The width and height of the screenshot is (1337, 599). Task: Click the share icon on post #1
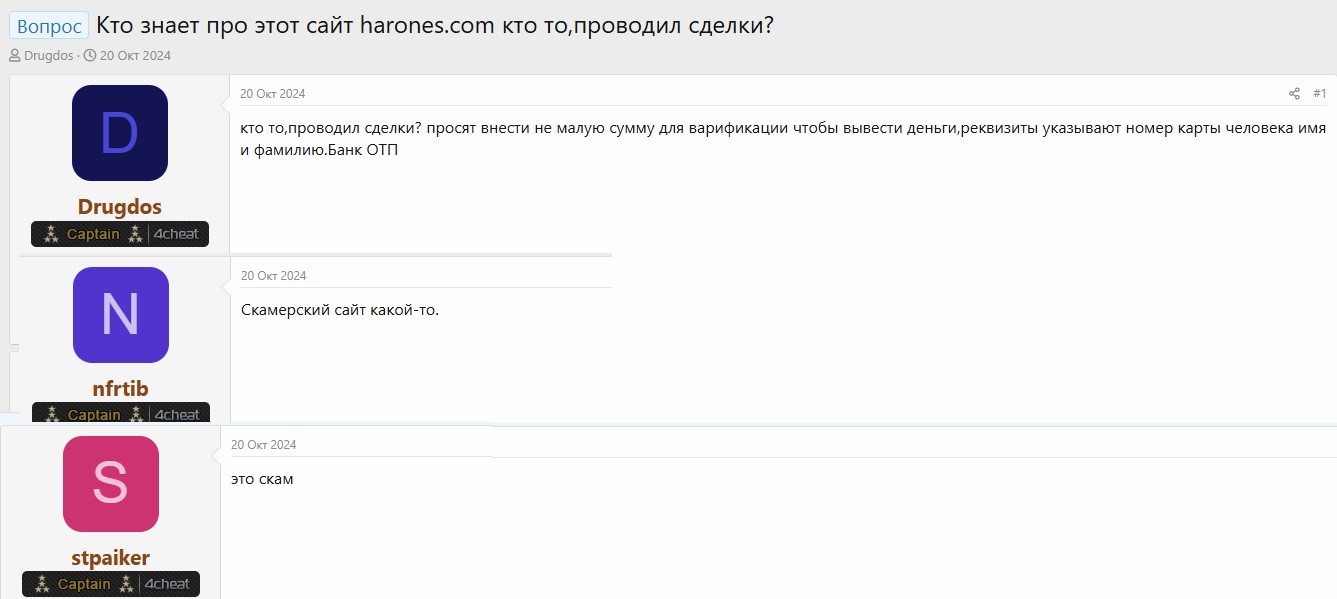point(1294,94)
